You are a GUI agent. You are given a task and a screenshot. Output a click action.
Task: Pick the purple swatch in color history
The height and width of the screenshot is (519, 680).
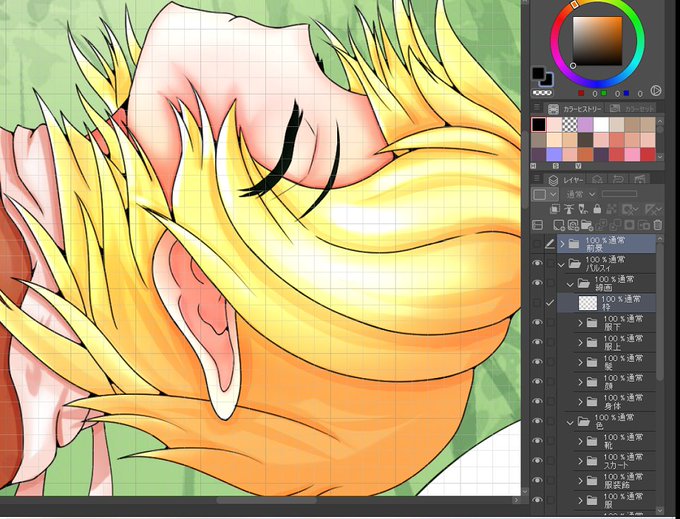tap(585, 125)
